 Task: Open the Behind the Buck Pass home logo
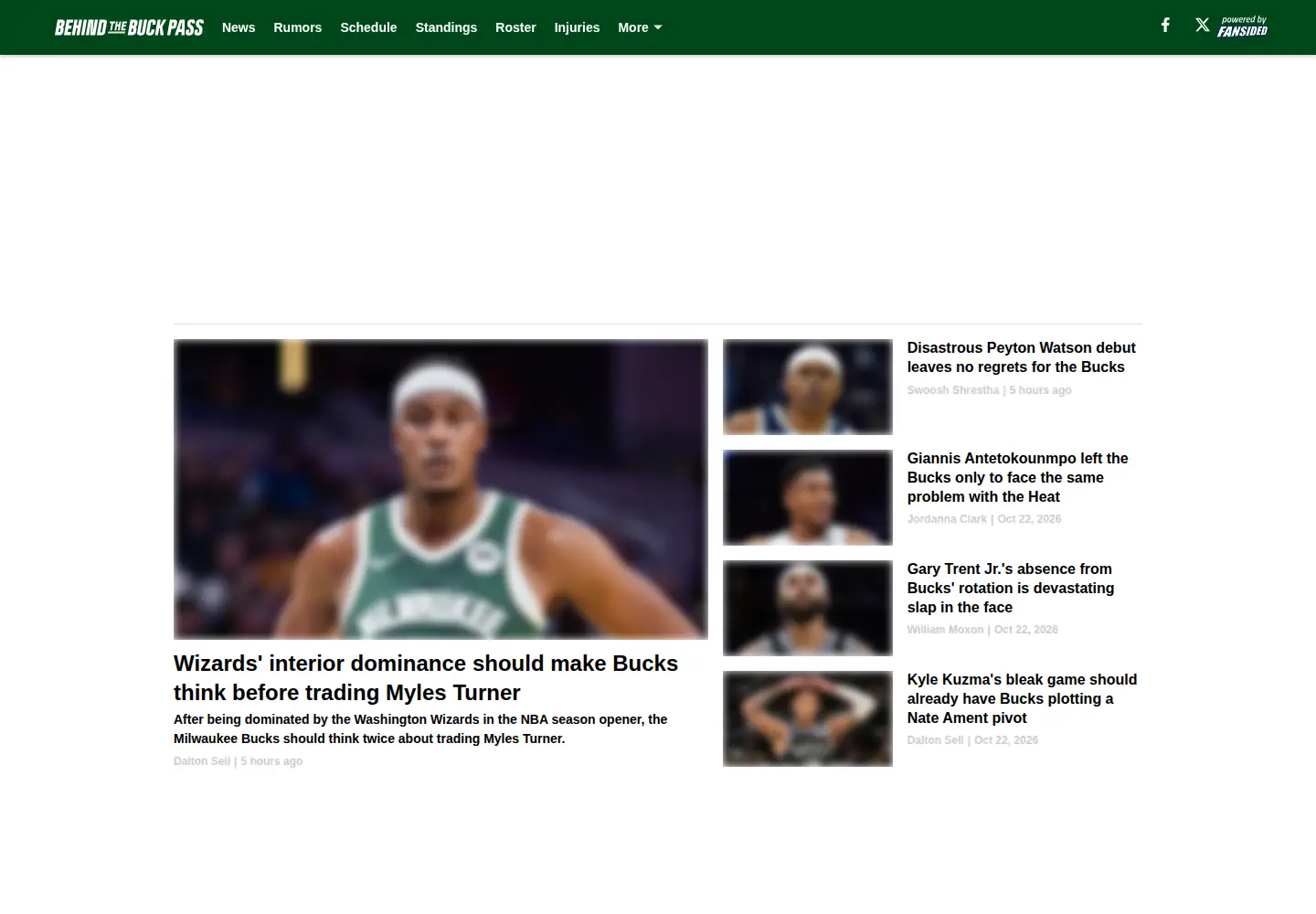[129, 27]
